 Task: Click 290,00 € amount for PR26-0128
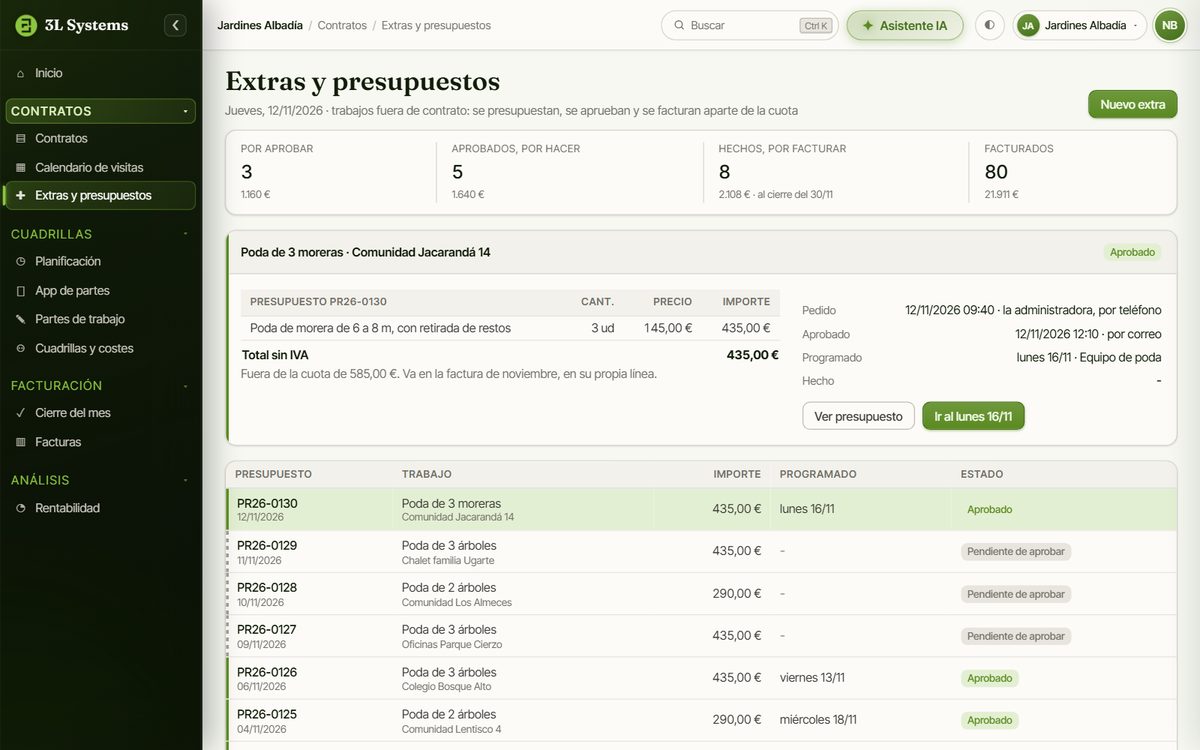pyautogui.click(x=737, y=594)
